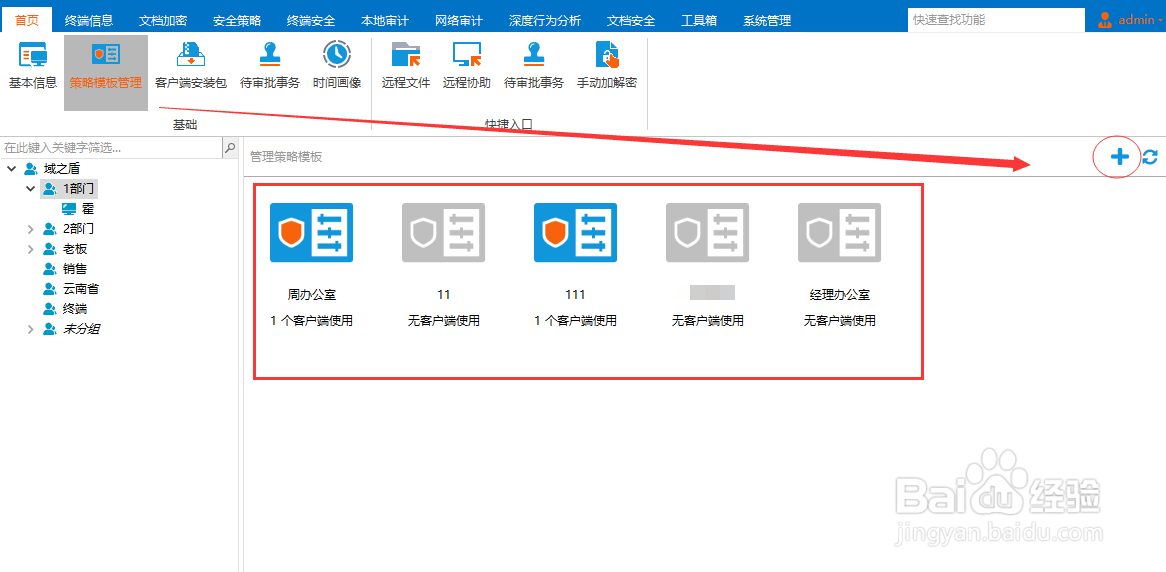Expand 未分组 tree node

30,330
